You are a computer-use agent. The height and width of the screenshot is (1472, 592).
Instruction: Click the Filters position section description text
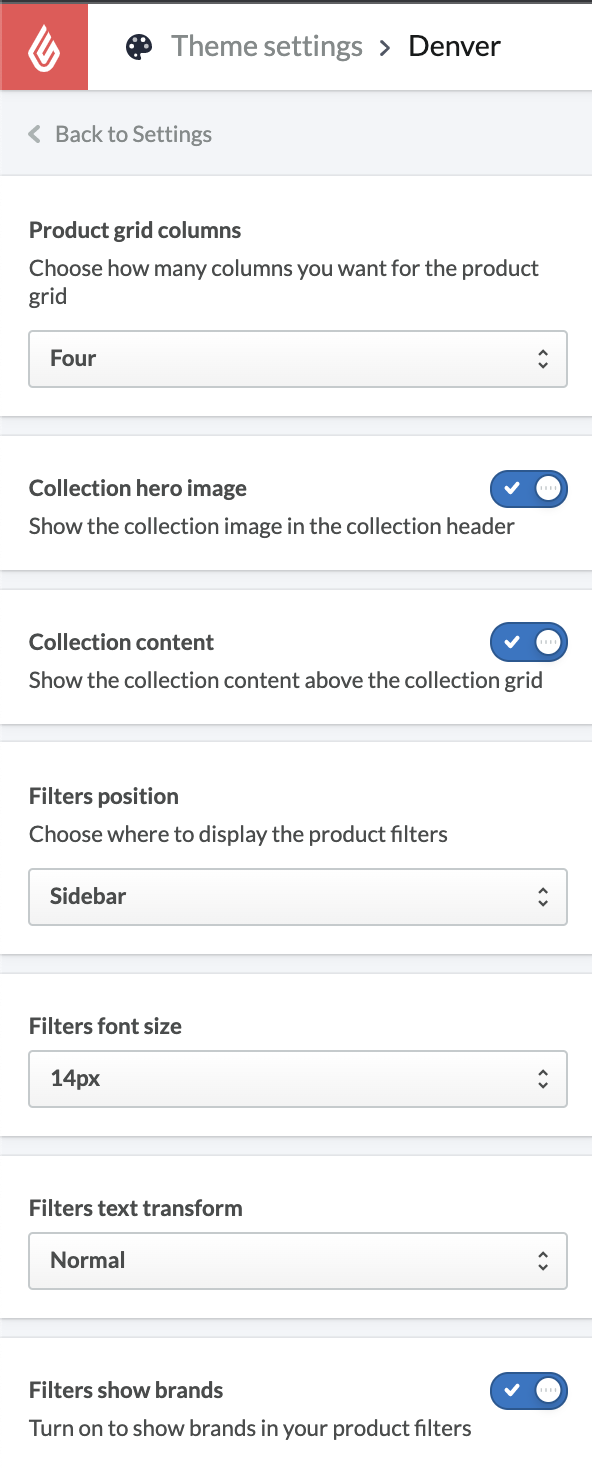point(238,833)
